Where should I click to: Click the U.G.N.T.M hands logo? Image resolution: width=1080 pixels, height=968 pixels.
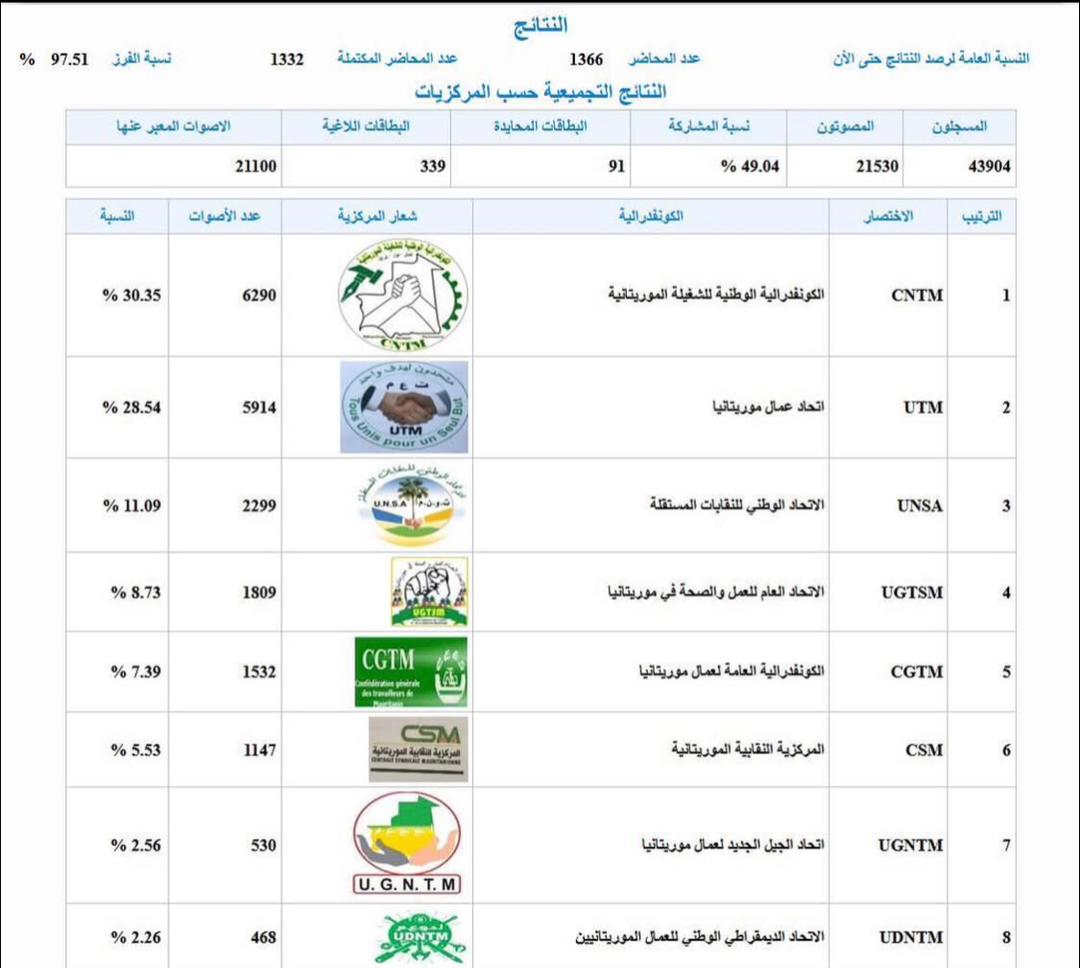(x=407, y=844)
